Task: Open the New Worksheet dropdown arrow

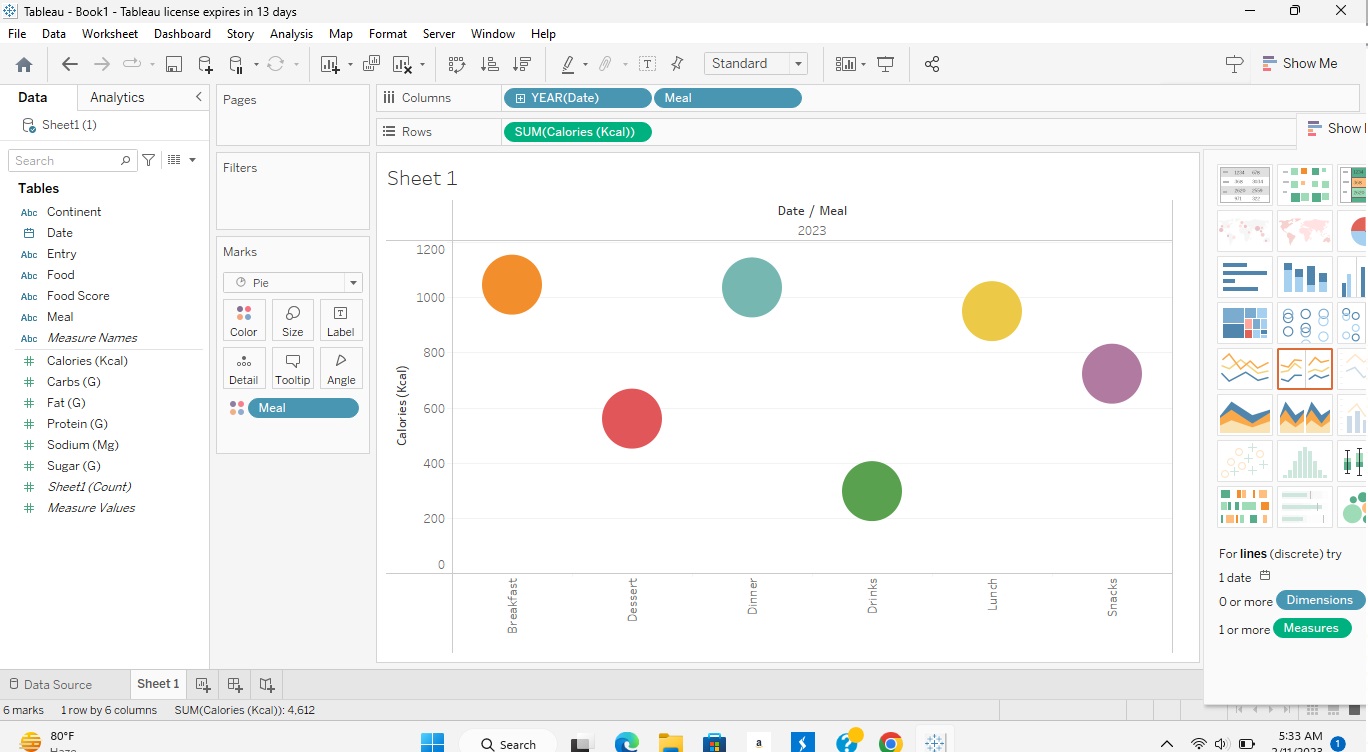Action: point(350,65)
